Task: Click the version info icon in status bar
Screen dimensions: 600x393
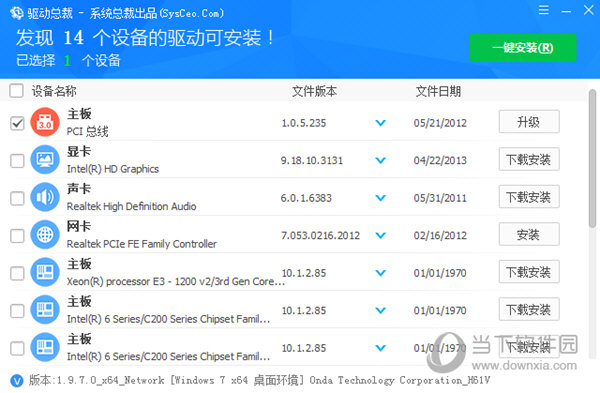Action: coord(16,380)
